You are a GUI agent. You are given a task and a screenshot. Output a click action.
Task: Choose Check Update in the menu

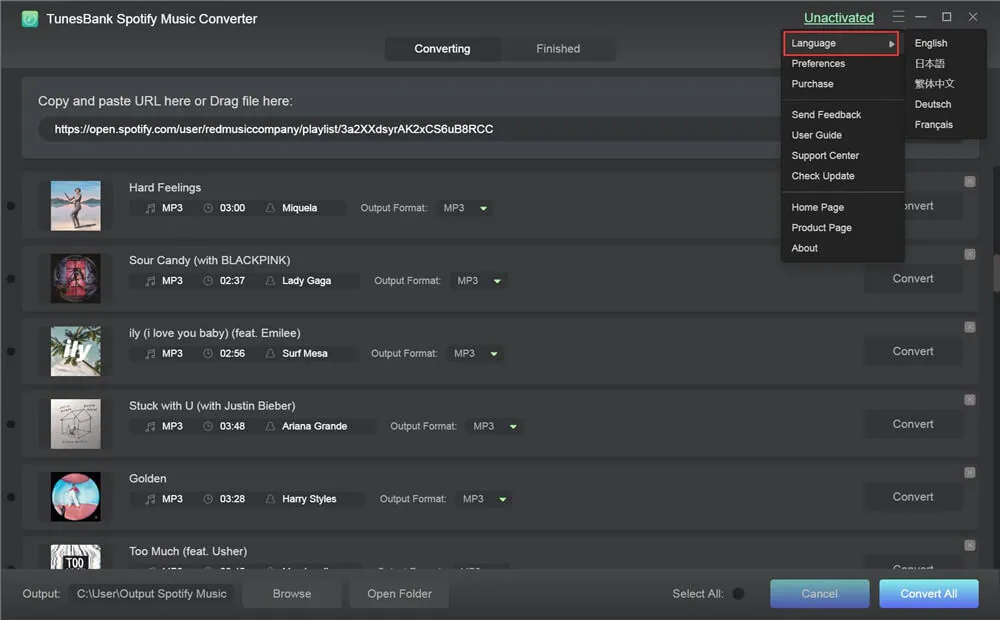823,176
